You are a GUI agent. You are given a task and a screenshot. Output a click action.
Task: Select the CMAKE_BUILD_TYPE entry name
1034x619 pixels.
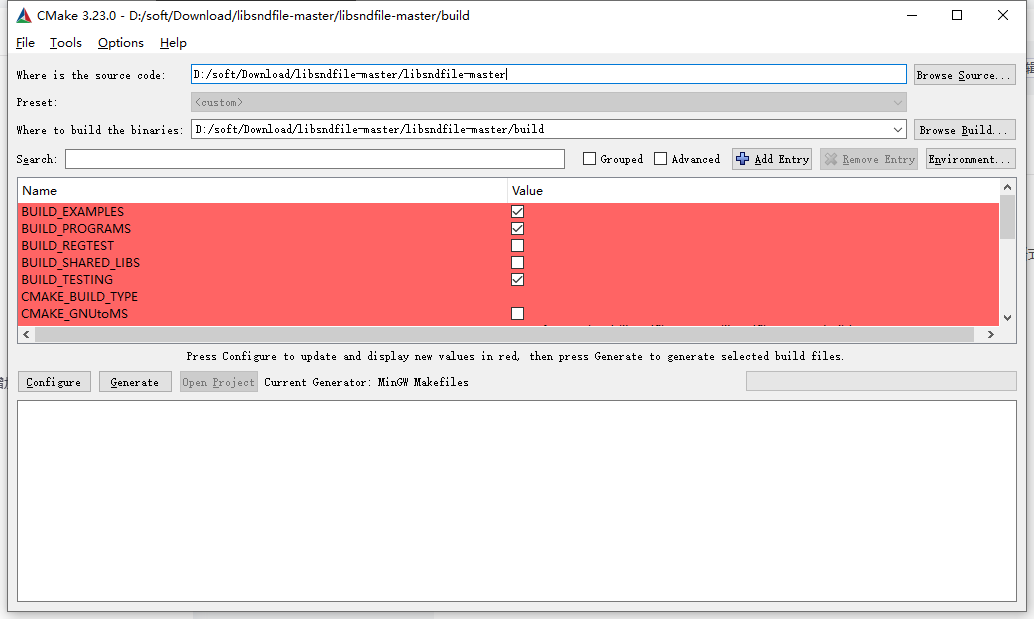coord(79,297)
